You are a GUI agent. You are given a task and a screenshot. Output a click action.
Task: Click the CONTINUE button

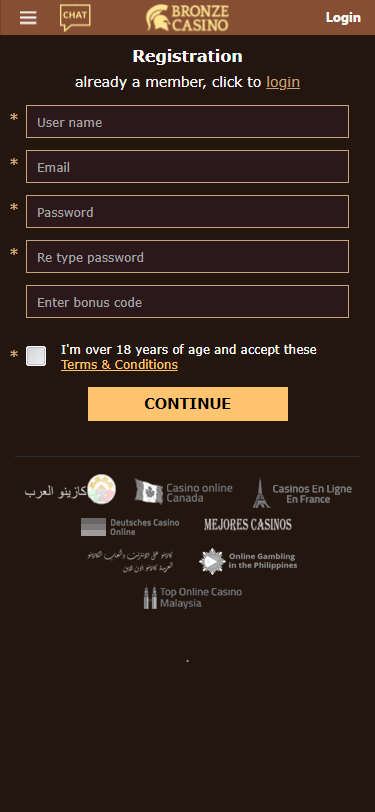(188, 404)
